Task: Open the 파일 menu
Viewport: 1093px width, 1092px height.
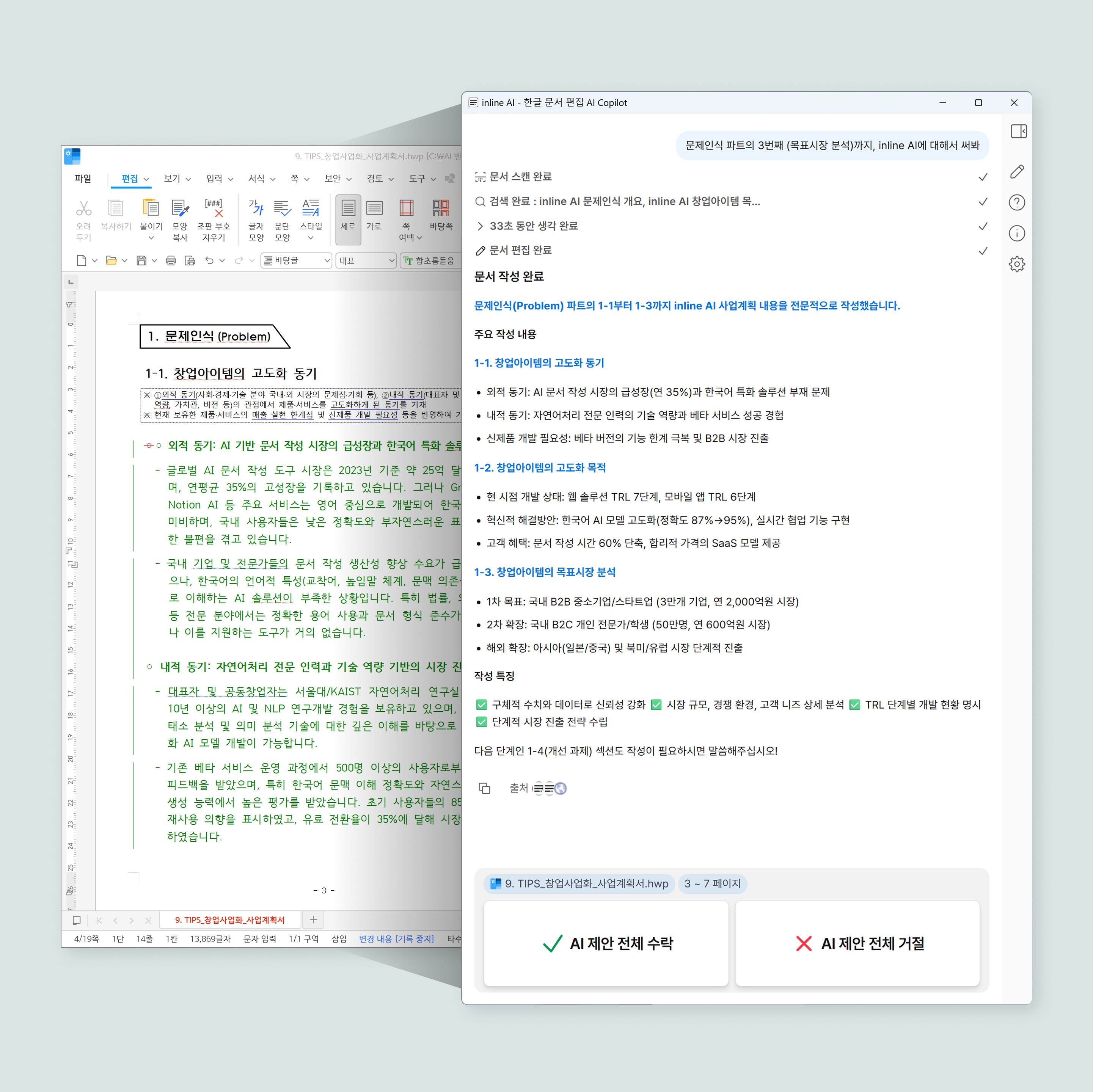Action: click(83, 179)
